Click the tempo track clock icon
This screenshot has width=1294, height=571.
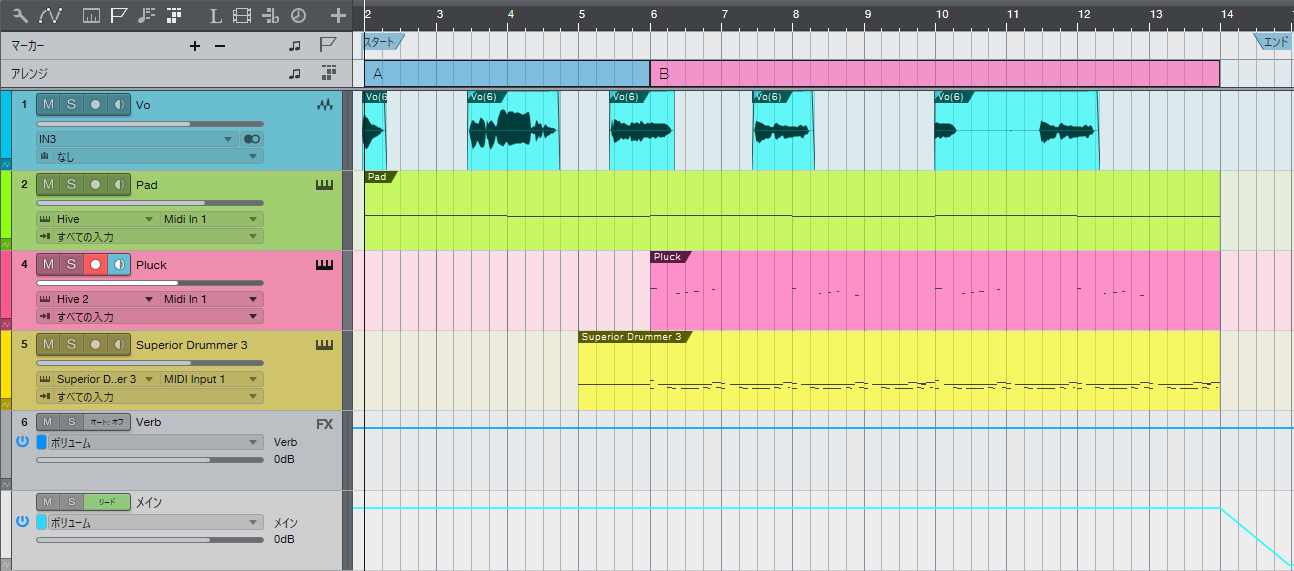coord(298,16)
